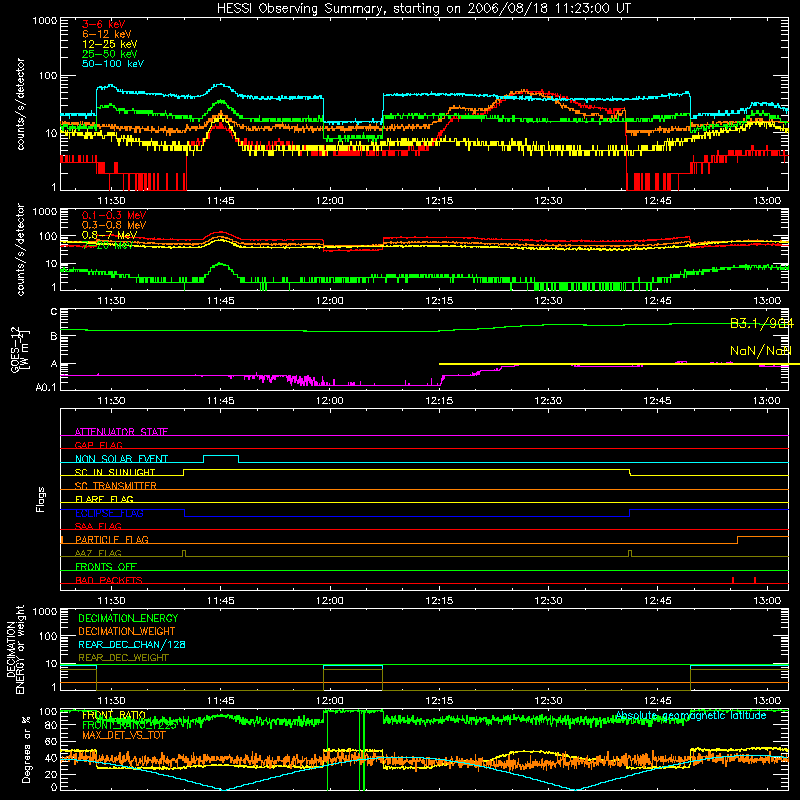Image resolution: width=800 pixels, height=800 pixels.
Task: Select the ECLIPSE_FLAG label
Action: 109,513
